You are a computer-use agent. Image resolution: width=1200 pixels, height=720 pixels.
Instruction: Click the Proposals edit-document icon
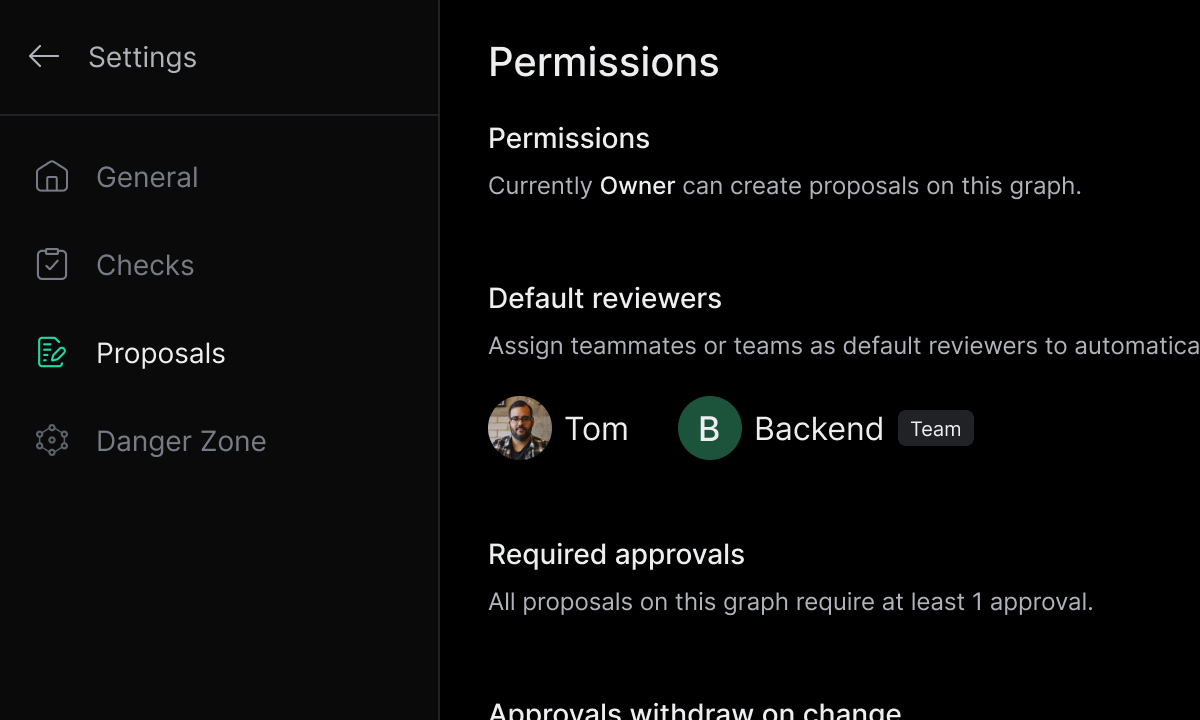pyautogui.click(x=52, y=353)
